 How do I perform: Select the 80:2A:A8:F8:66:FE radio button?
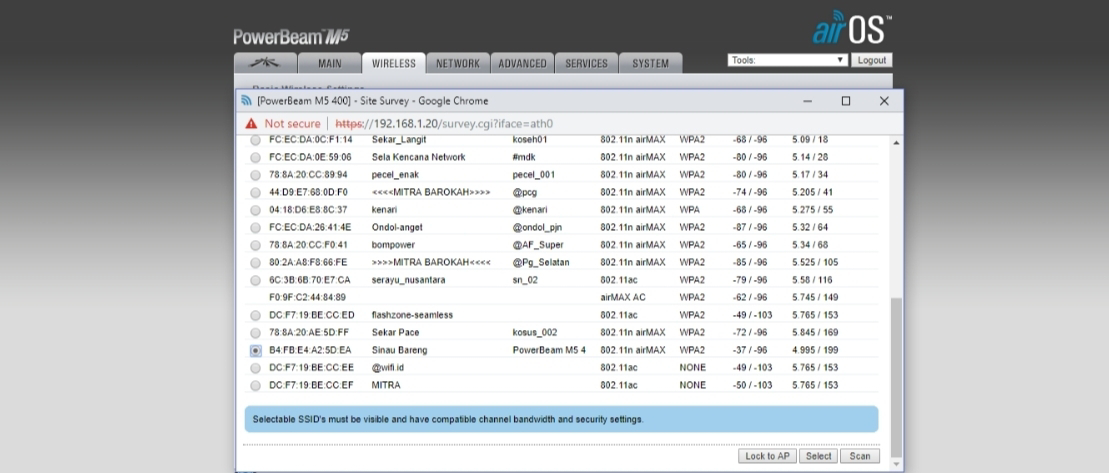(x=255, y=262)
